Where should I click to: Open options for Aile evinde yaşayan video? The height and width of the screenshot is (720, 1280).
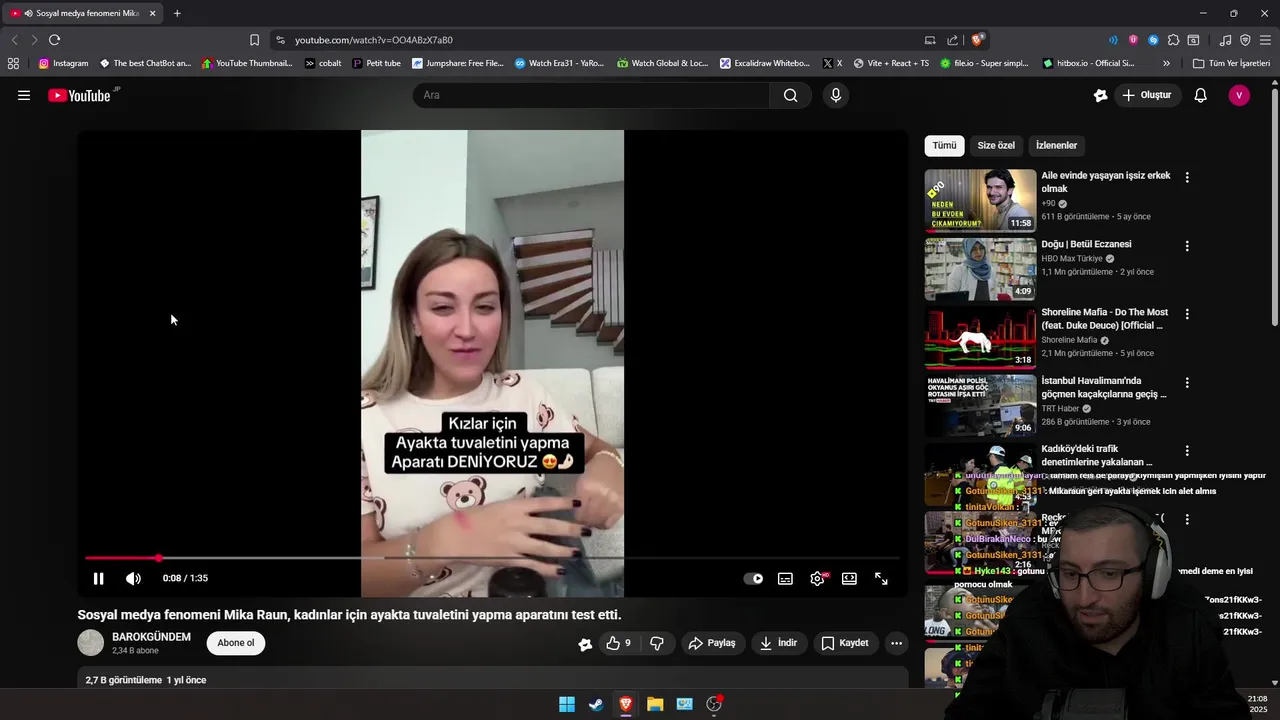point(1187,177)
